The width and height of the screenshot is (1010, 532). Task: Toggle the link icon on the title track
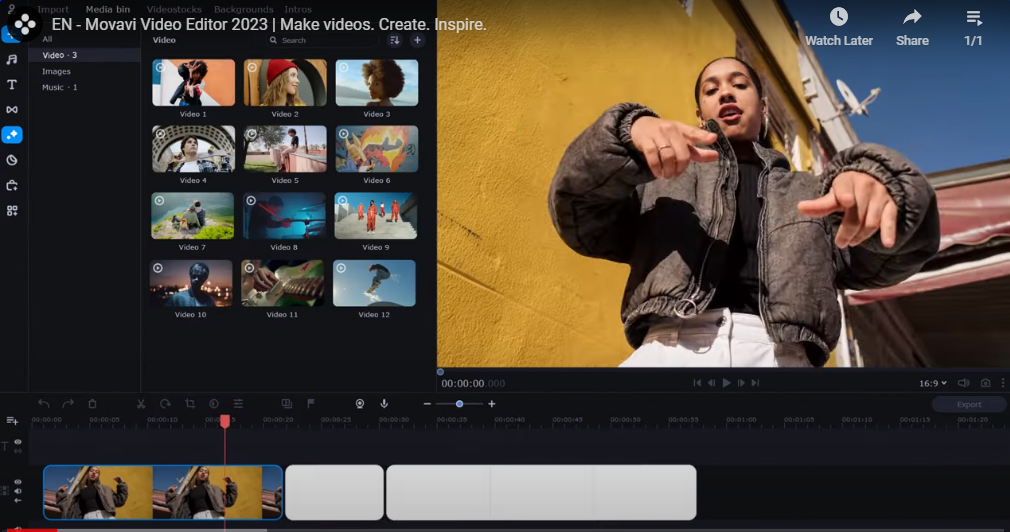click(x=18, y=451)
